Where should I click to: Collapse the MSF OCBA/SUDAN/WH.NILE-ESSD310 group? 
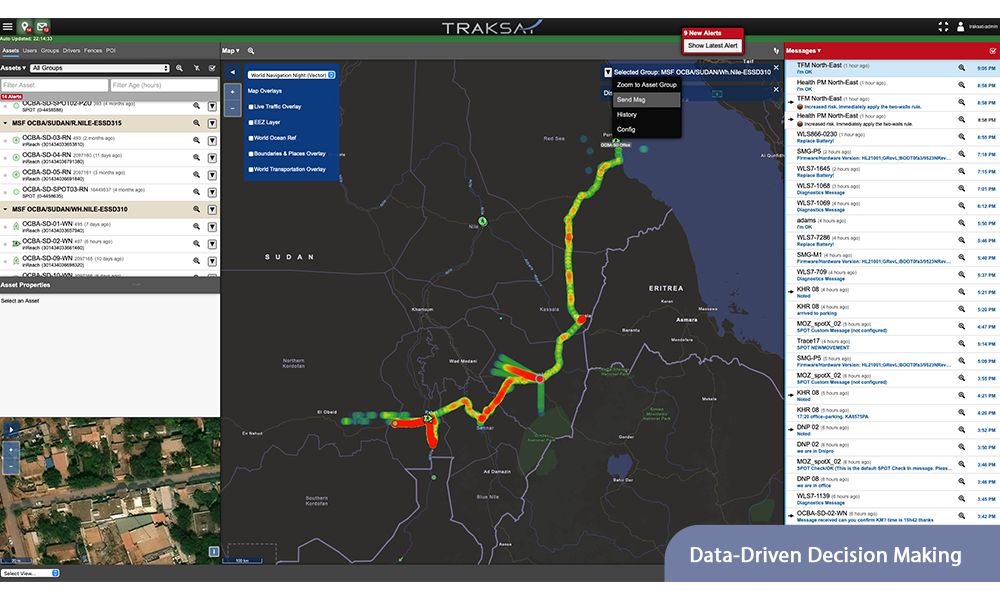(5, 209)
